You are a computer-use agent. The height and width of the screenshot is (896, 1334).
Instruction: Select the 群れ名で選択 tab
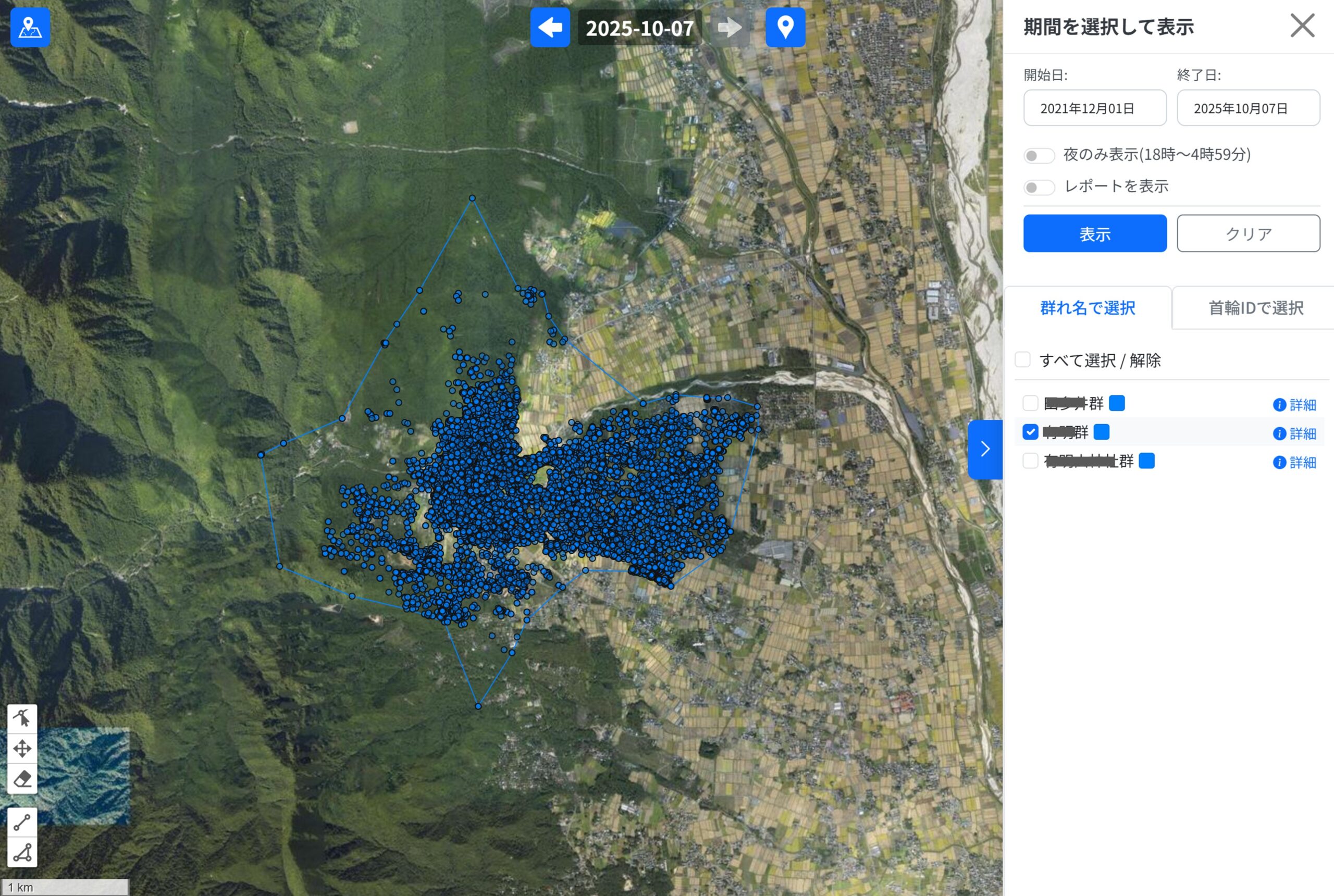1087,308
